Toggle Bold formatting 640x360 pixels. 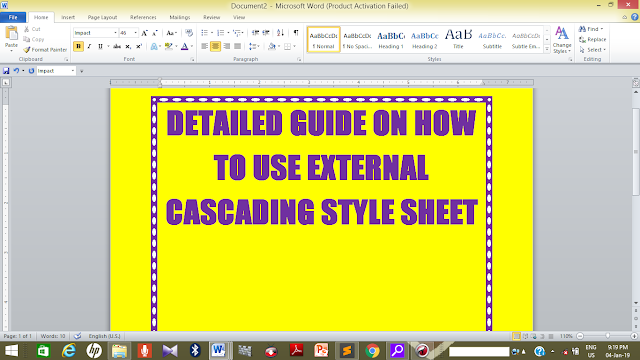(78, 46)
